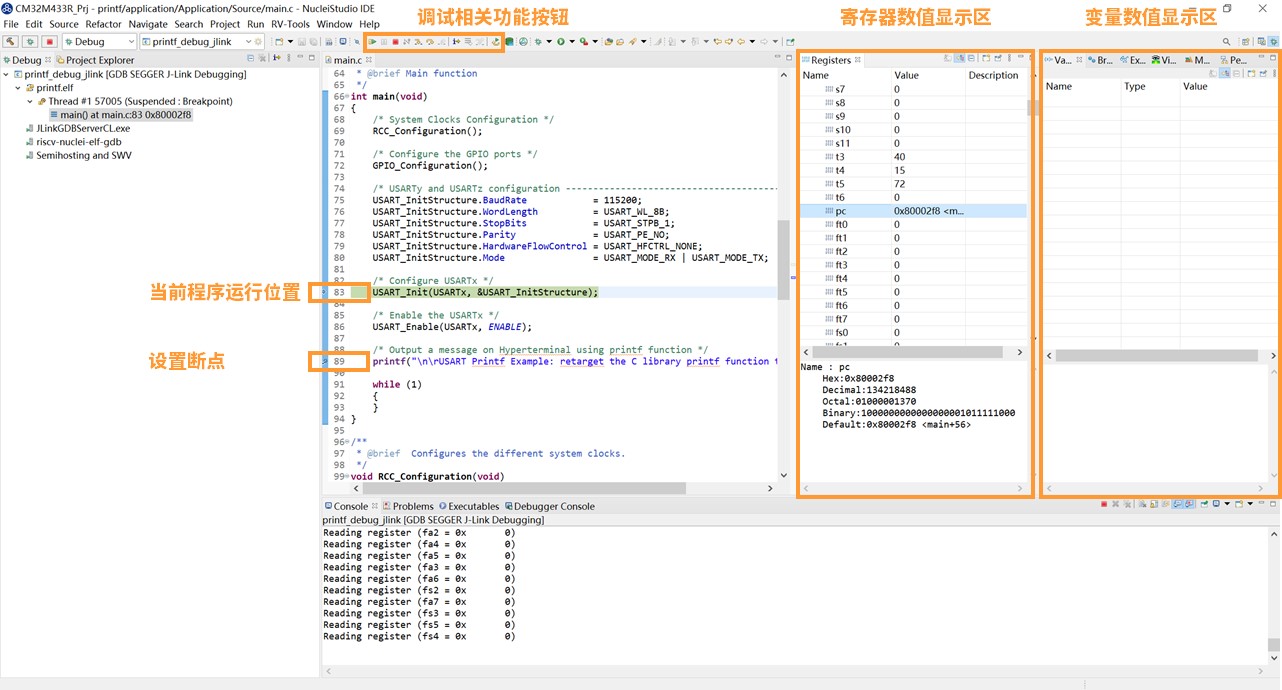Click line 83 USART_Init code line
Screen dimensions: 1282x690
485,292
